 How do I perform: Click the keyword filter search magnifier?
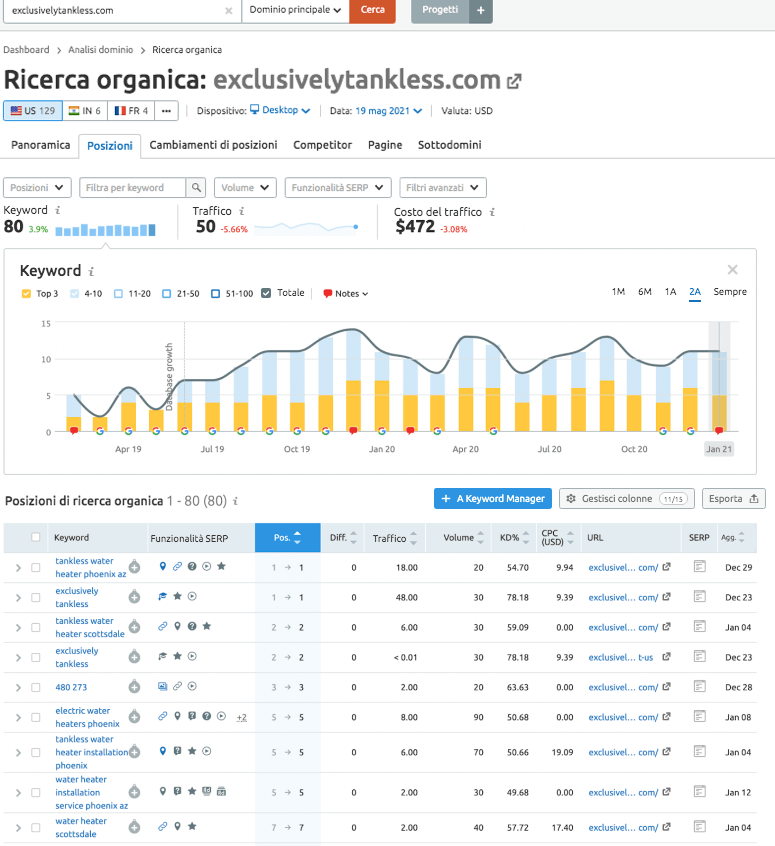click(x=196, y=187)
